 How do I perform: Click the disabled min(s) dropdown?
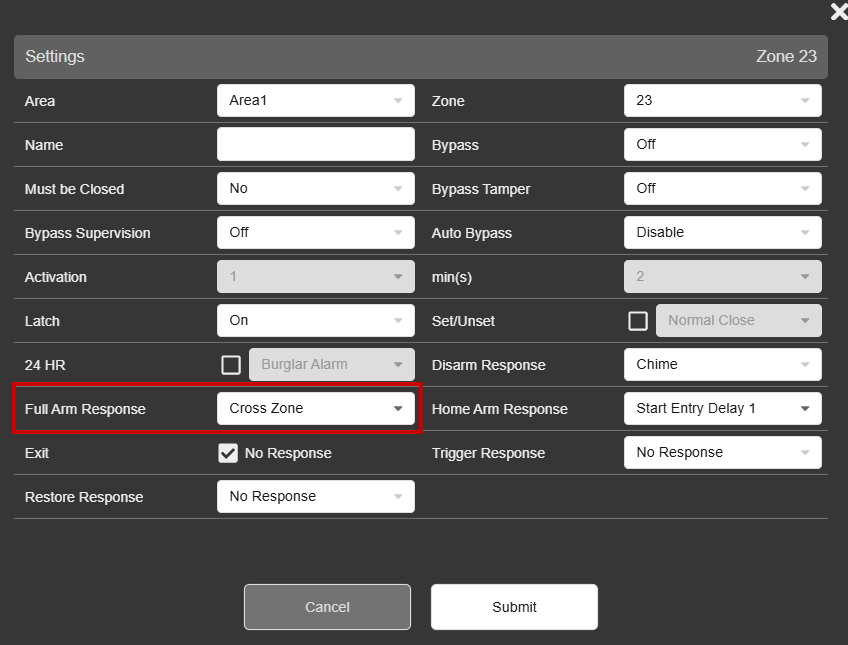click(723, 277)
